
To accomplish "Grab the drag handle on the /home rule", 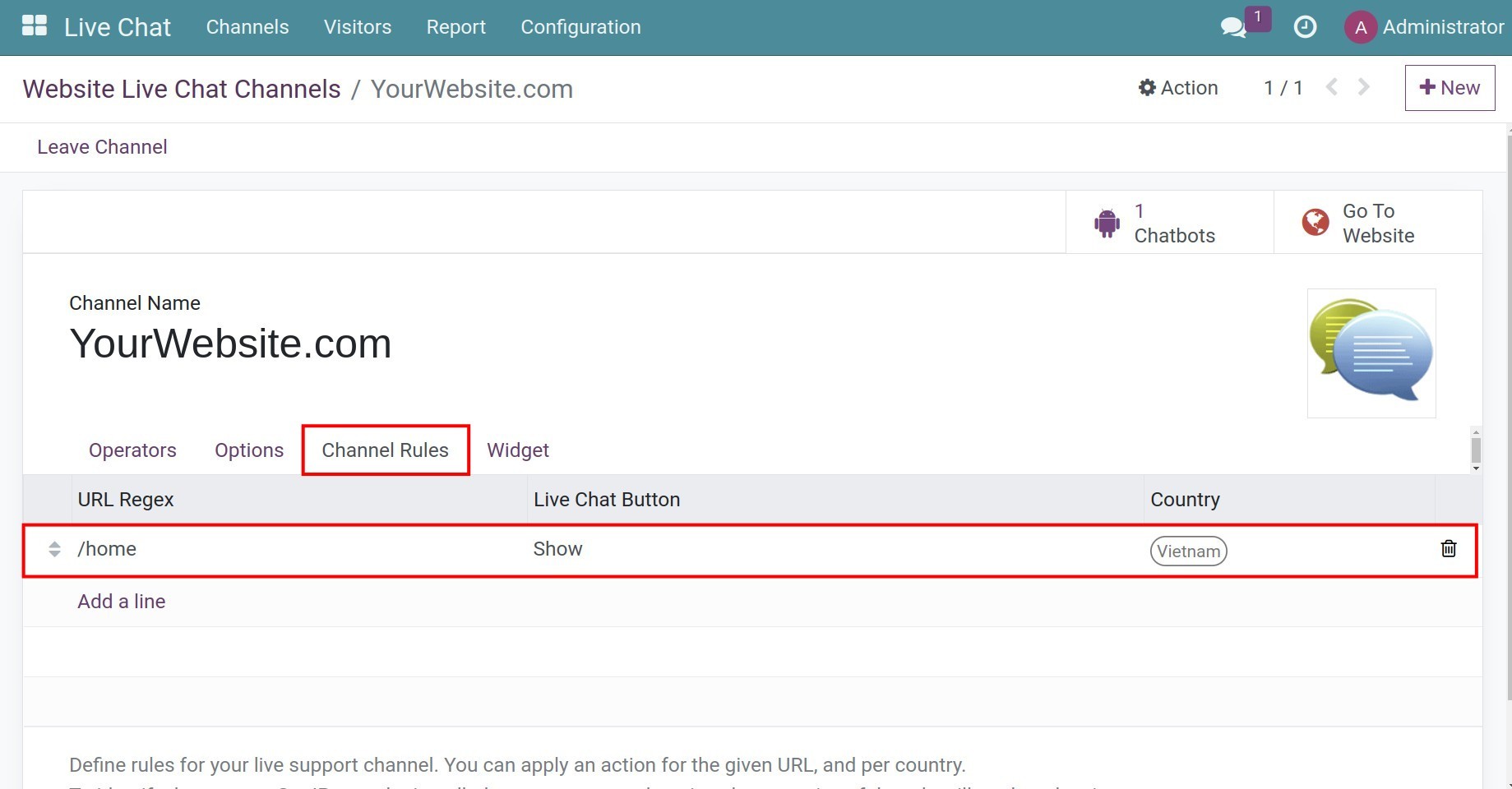I will (x=55, y=549).
